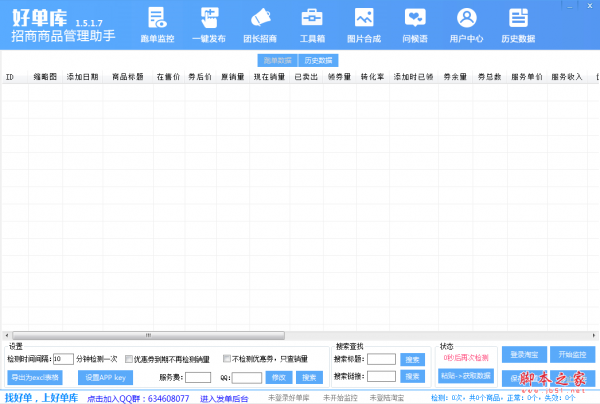Click the 领券量 column header
The width and height of the screenshot is (600, 404).
[x=339, y=77]
